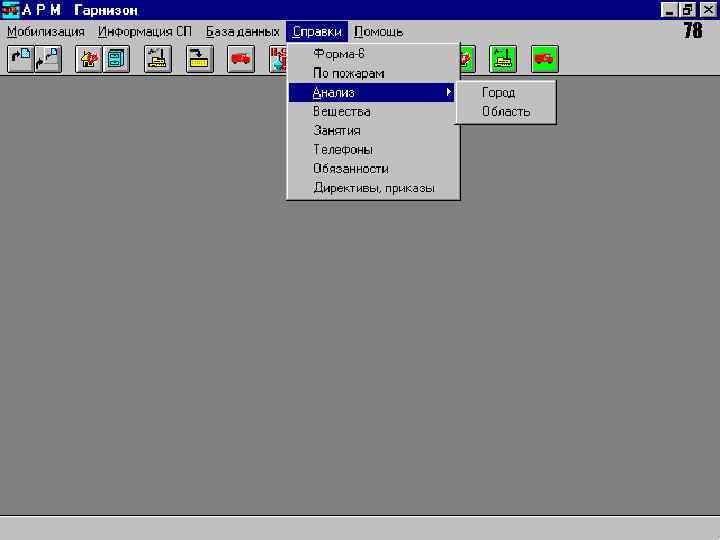
Task: Close the open Справки menu via its title
Action: (317, 32)
